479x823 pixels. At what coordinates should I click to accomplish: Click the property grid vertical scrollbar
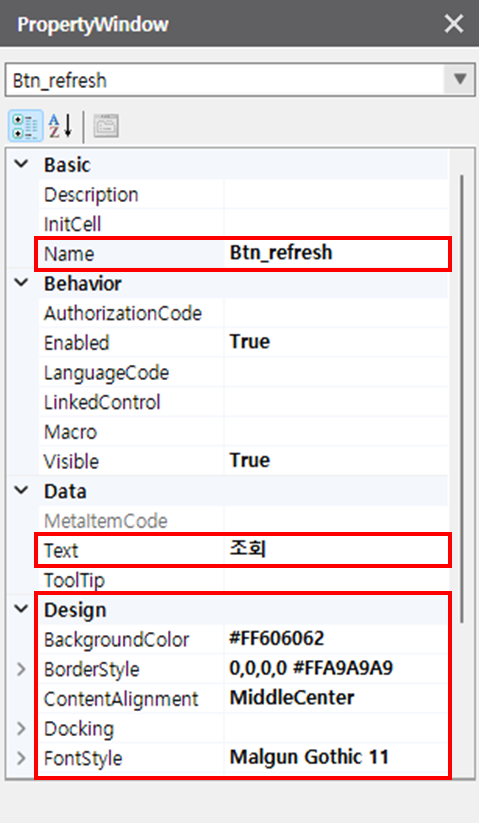[x=462, y=399]
